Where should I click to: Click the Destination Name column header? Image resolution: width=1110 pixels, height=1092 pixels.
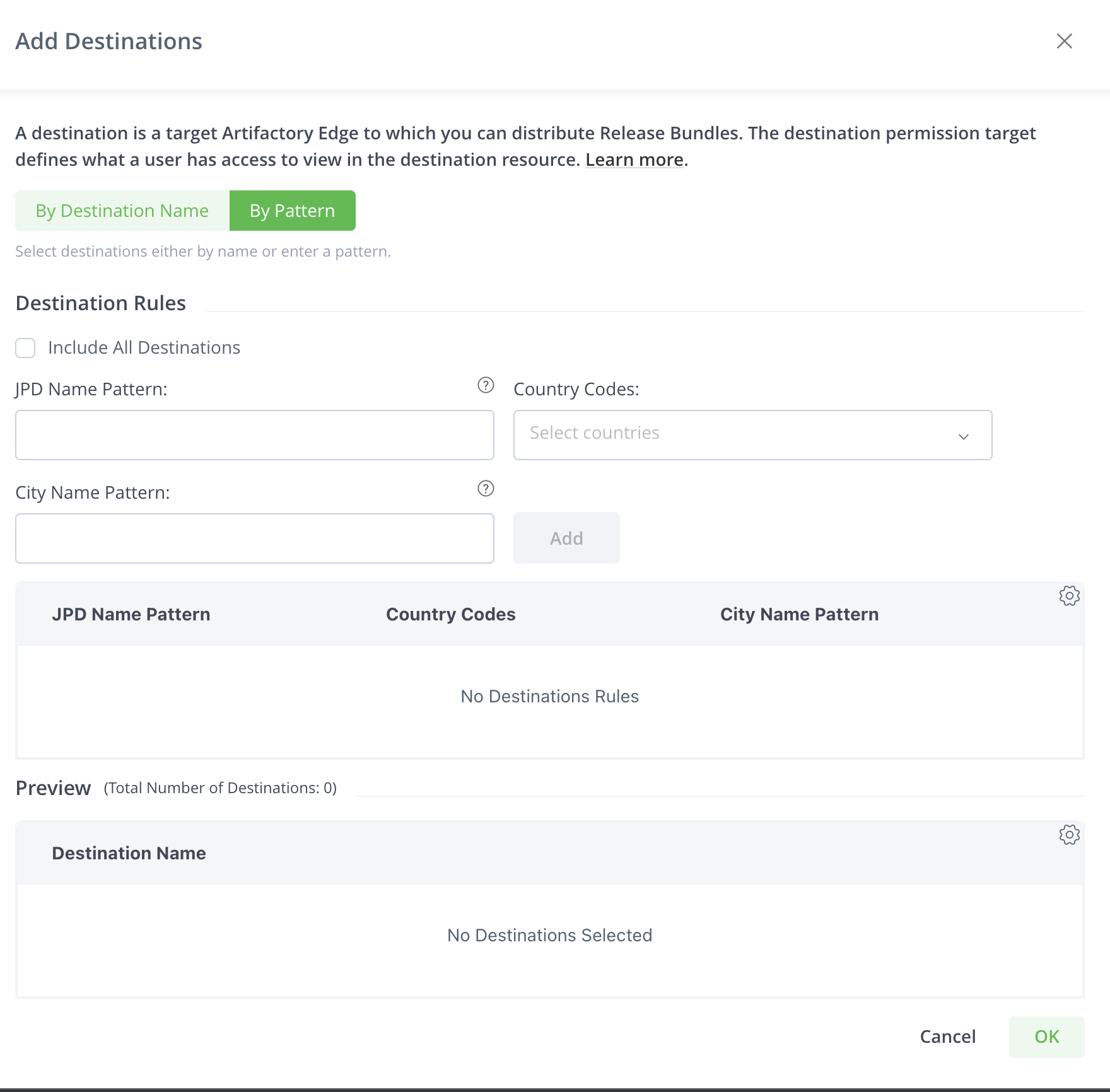[x=129, y=852]
